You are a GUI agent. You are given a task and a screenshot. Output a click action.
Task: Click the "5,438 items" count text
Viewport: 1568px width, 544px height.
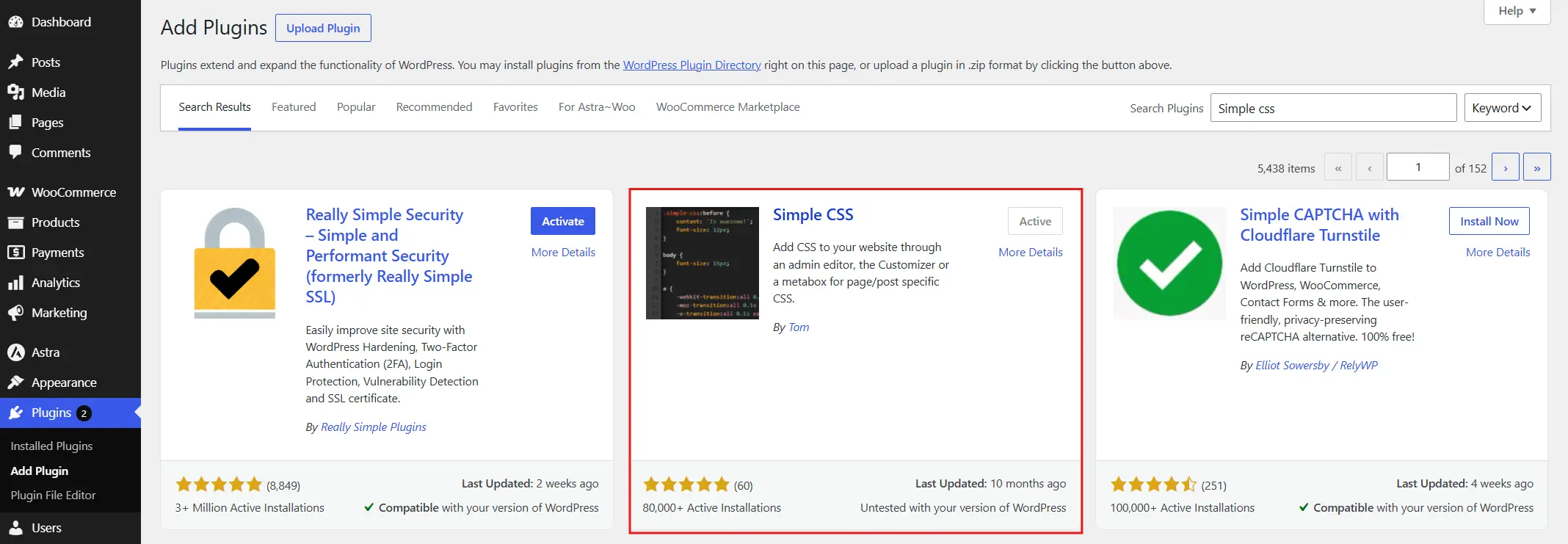[1286, 168]
